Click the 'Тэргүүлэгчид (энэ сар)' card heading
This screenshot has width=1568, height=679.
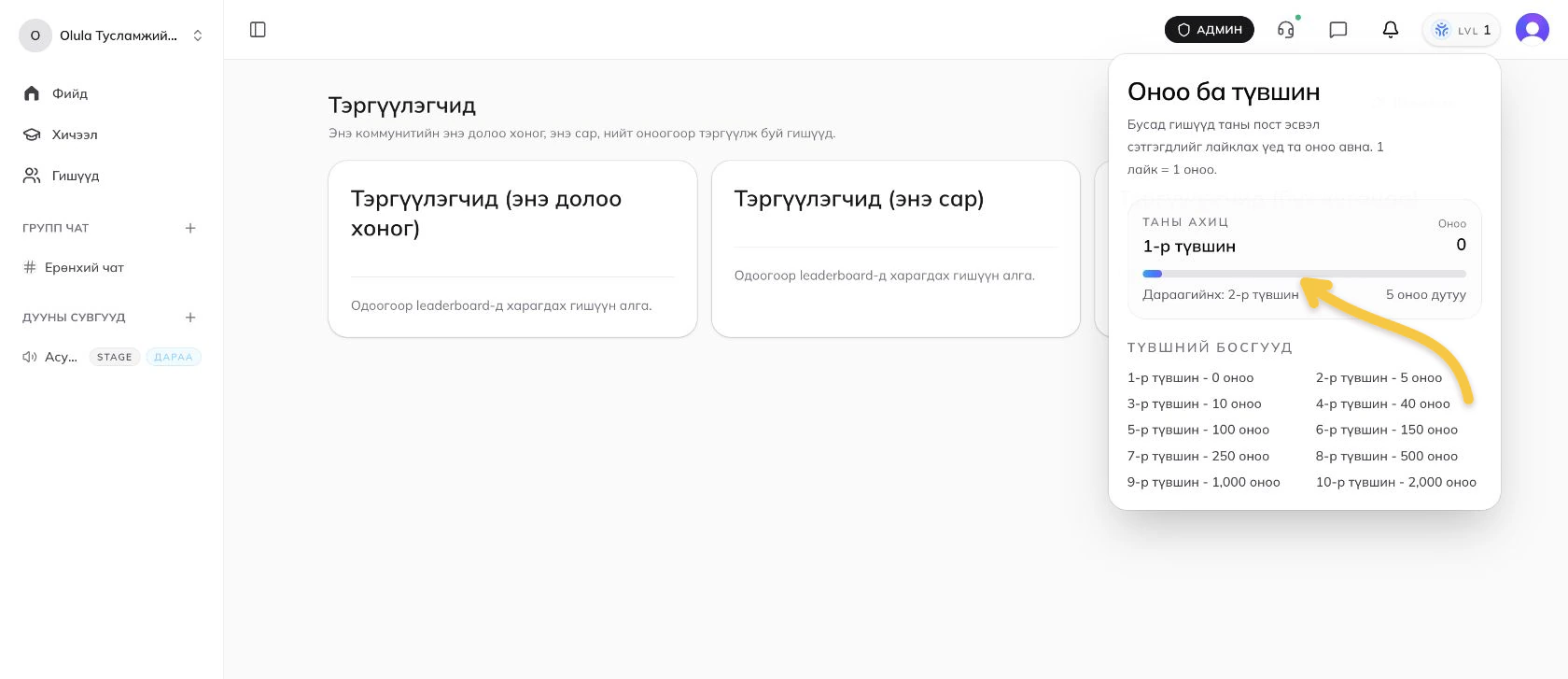pos(859,199)
